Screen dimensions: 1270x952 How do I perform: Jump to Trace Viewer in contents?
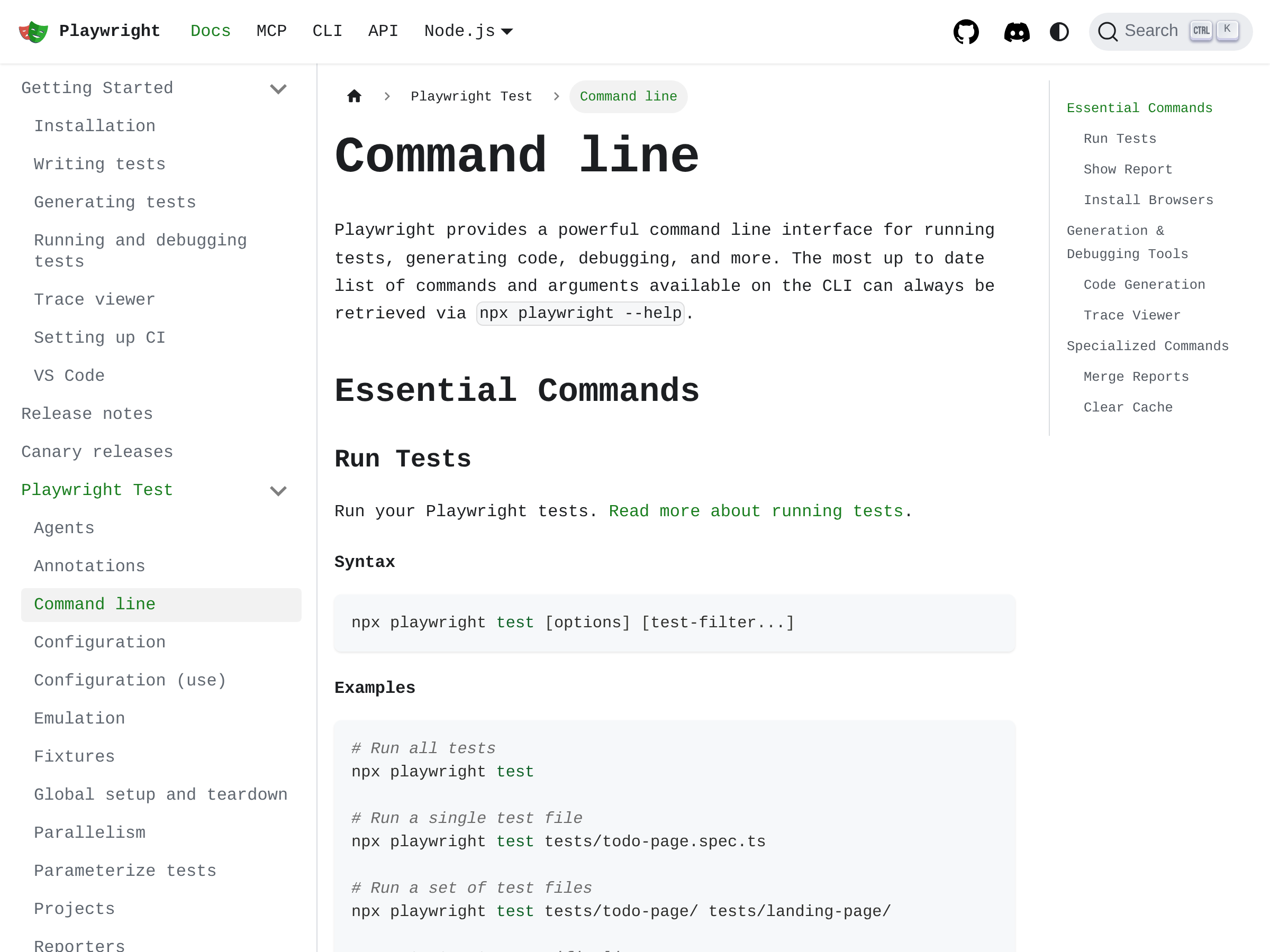pyautogui.click(x=1132, y=316)
